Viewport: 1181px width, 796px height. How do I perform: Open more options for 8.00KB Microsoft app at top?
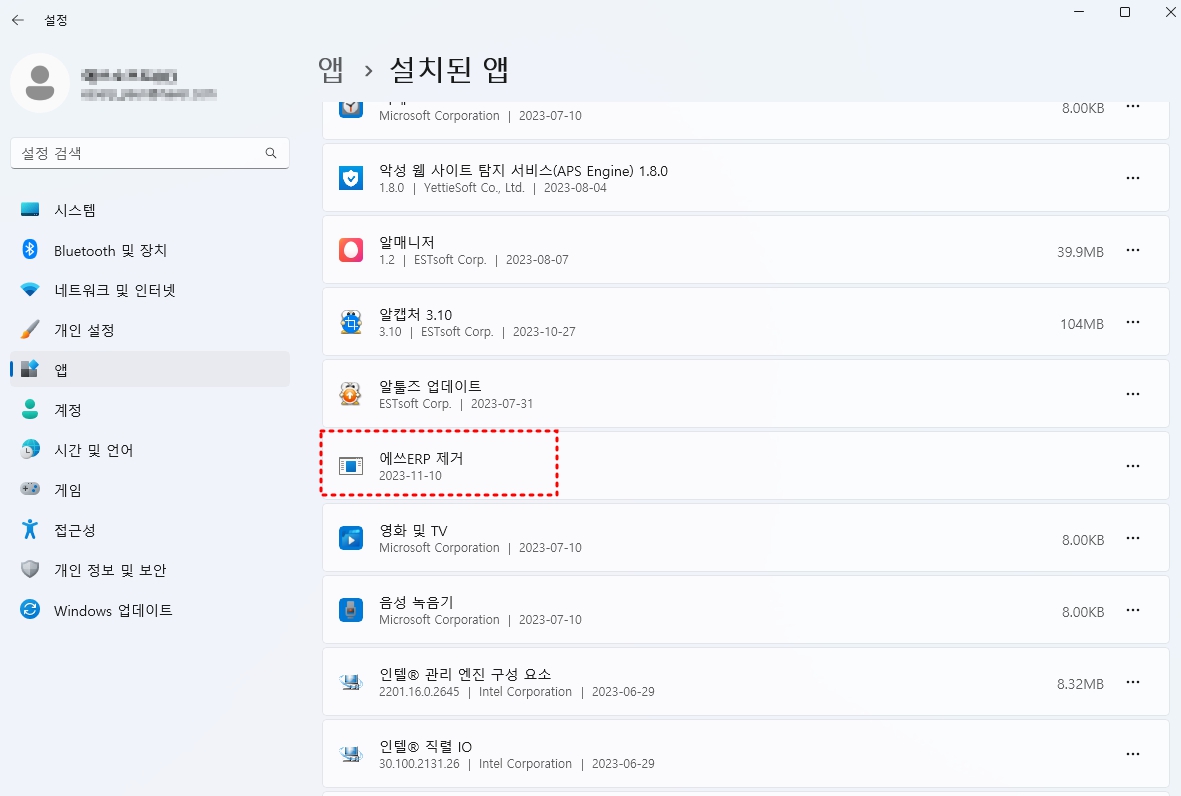pyautogui.click(x=1133, y=107)
